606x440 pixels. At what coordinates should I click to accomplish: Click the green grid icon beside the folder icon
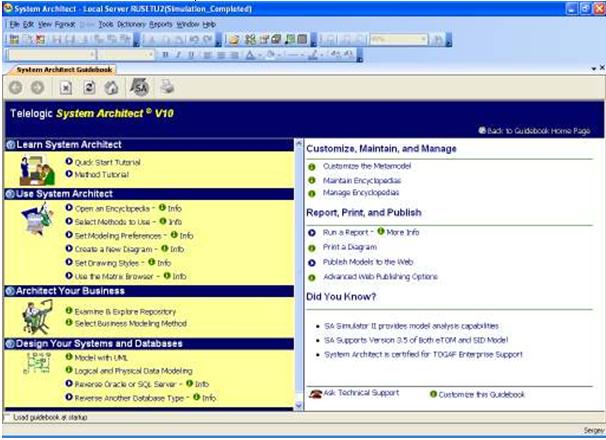250,39
